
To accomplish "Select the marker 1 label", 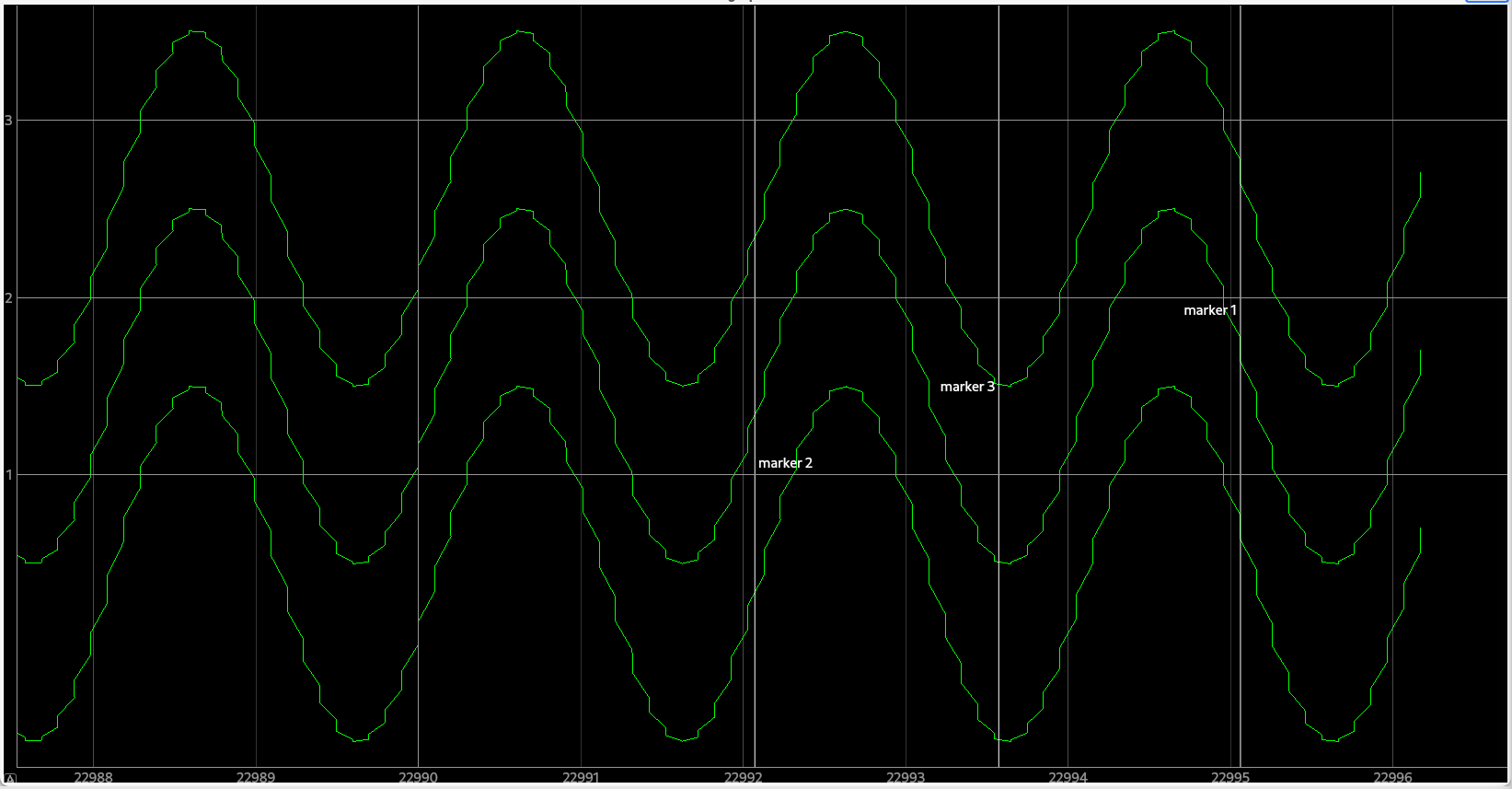I will 1210,310.
